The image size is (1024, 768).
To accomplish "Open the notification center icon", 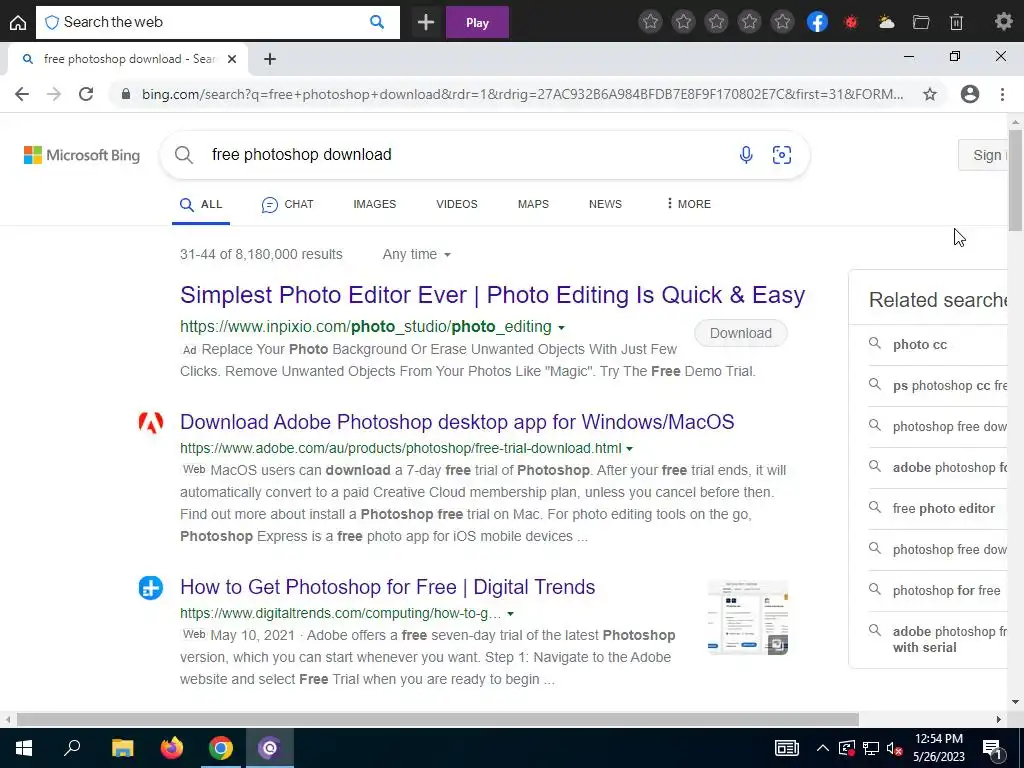I will pos(992,748).
